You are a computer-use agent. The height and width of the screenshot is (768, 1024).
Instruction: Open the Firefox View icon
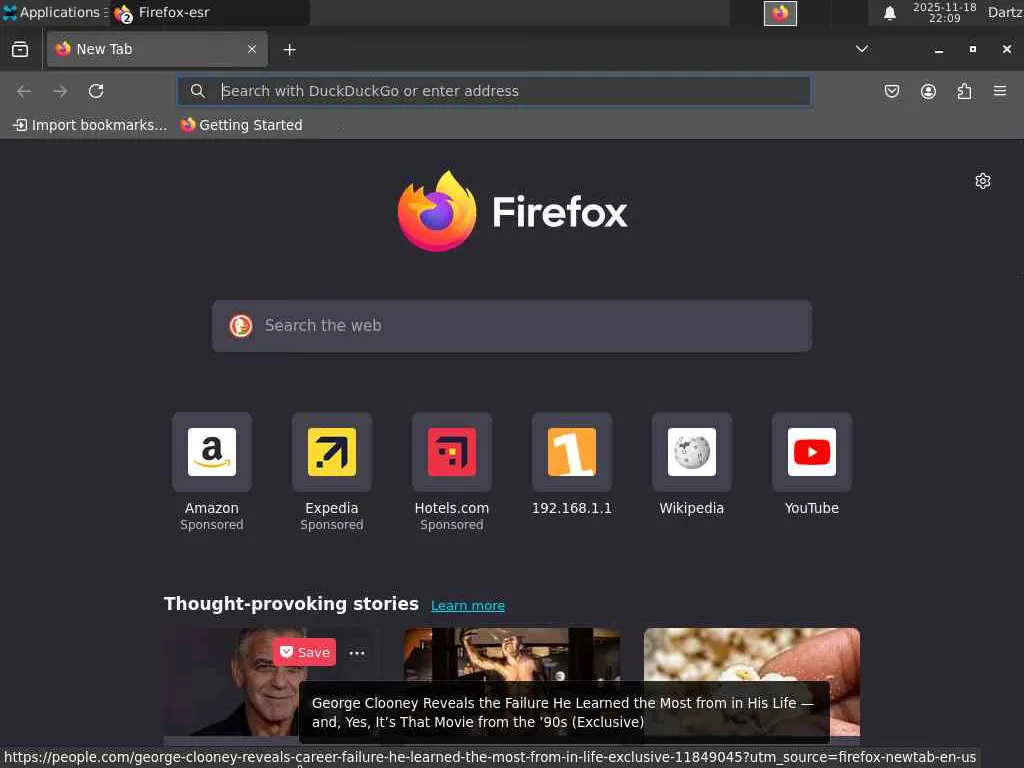[20, 50]
